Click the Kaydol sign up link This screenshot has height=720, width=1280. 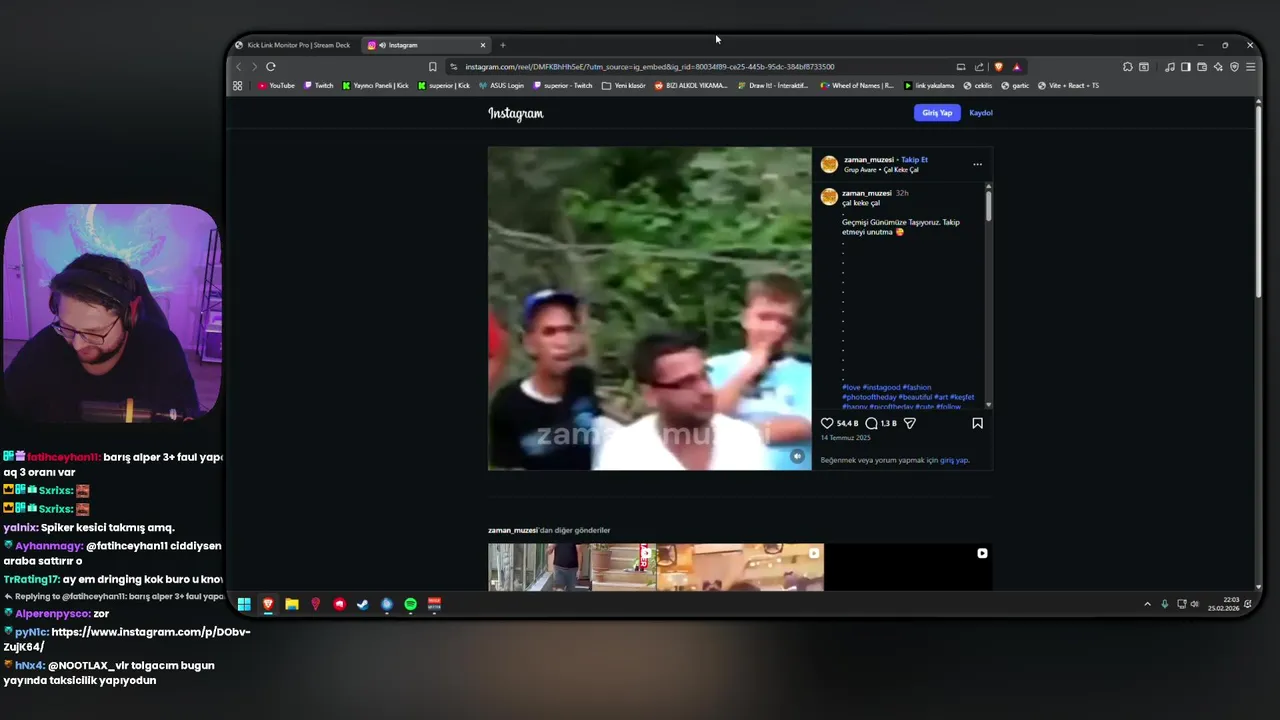tap(981, 113)
